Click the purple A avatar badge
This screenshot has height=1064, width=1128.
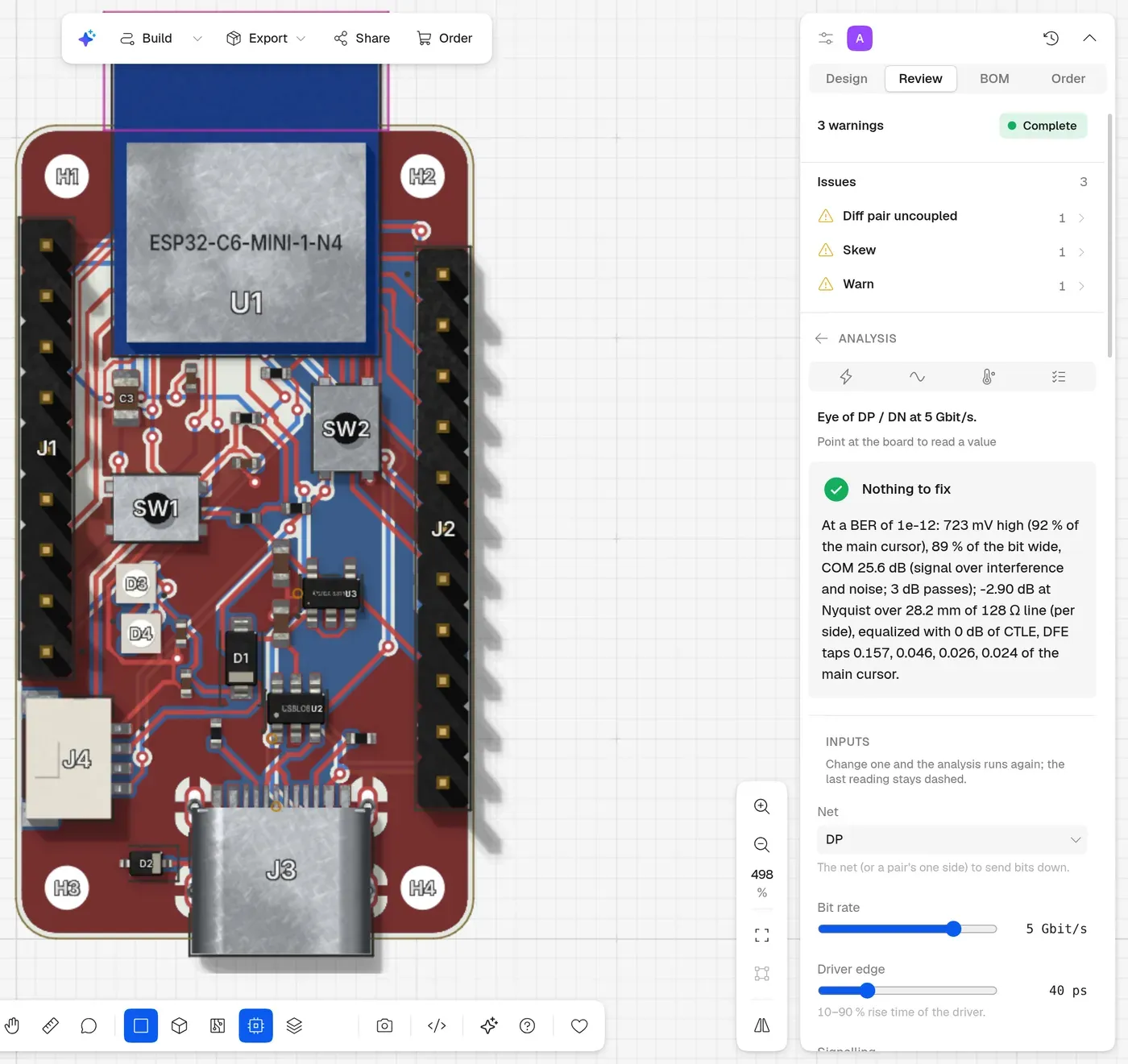point(860,38)
